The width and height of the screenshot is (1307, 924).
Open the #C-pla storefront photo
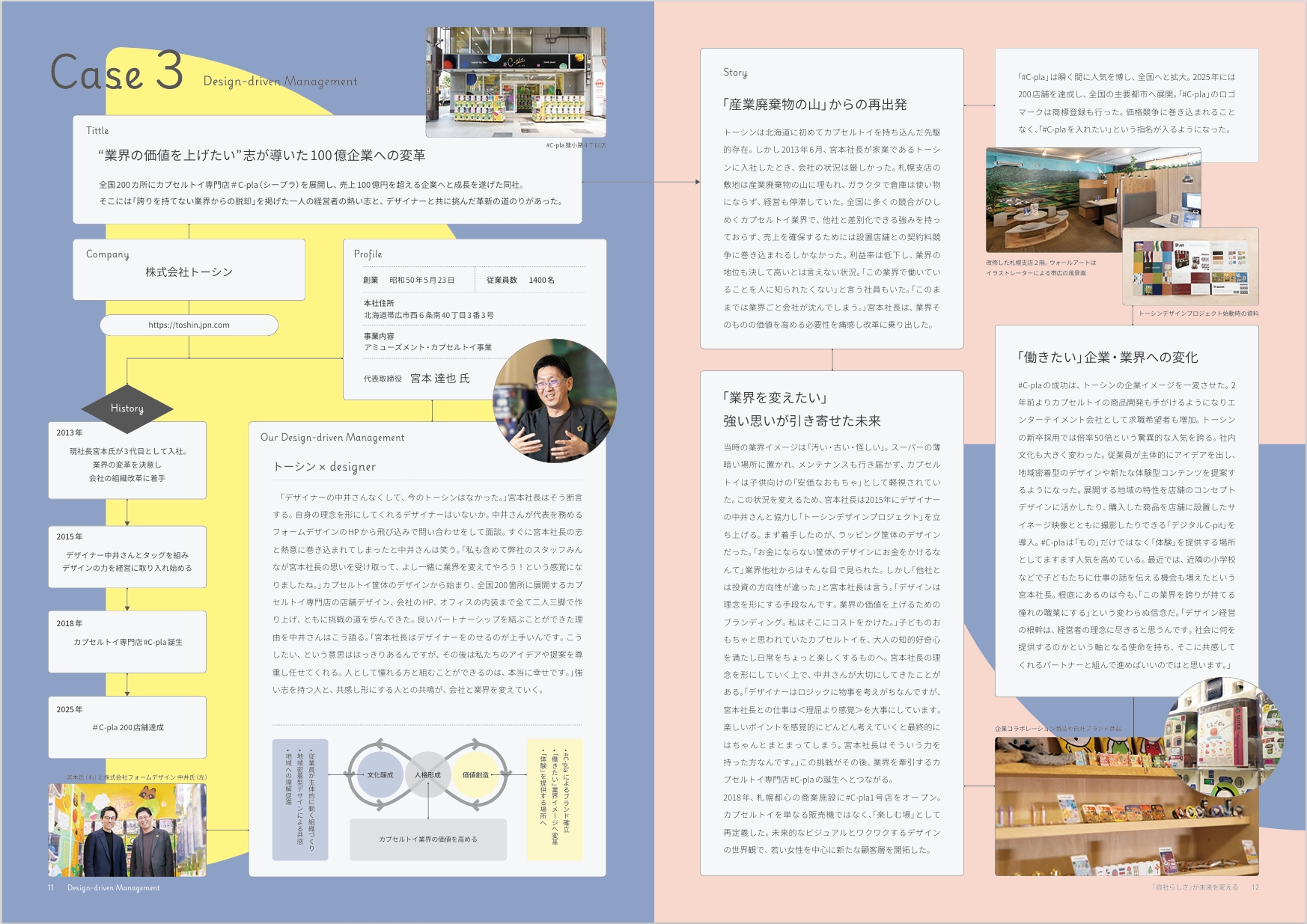pos(516,82)
